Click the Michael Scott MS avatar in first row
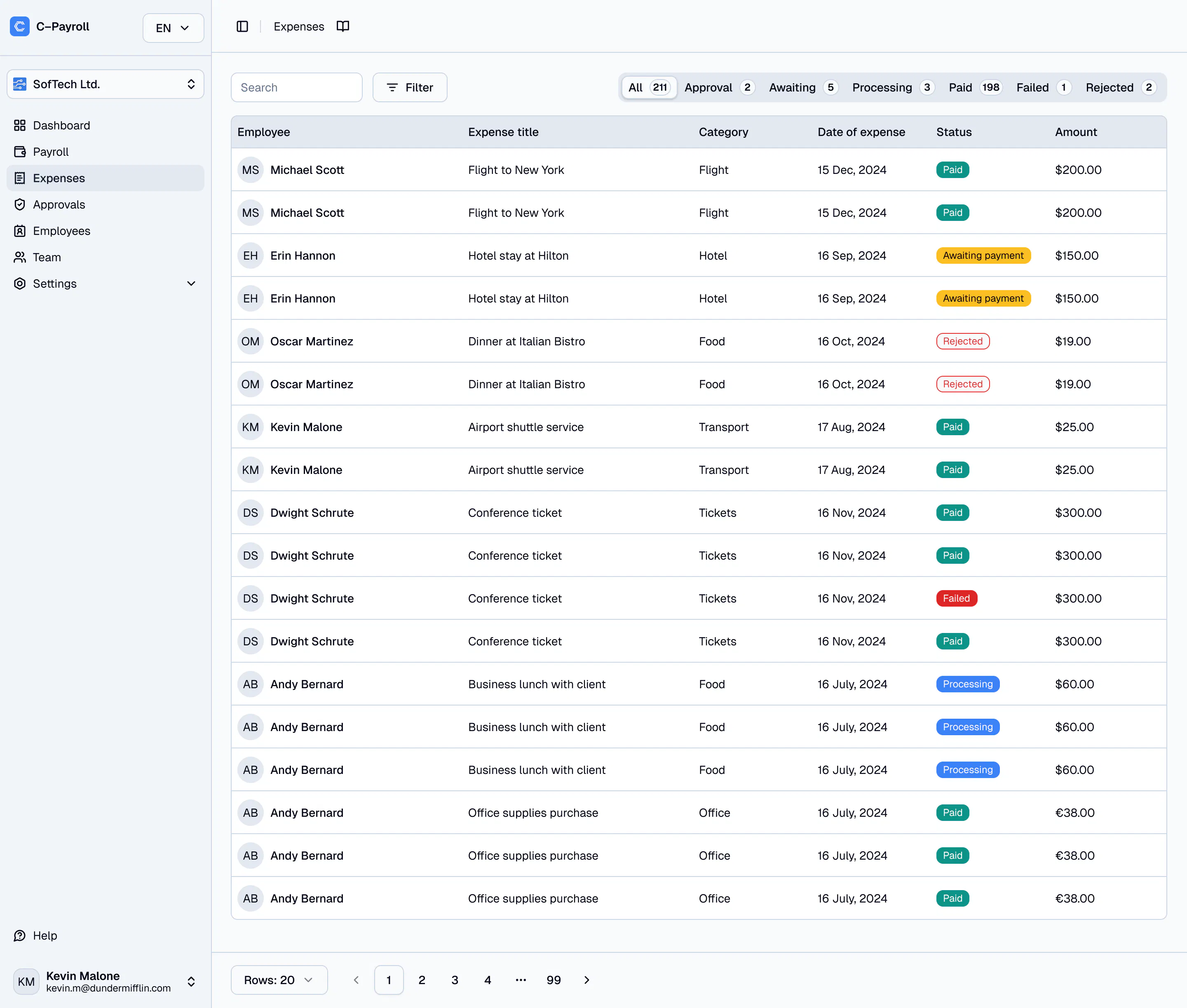1187x1008 pixels. tap(250, 170)
